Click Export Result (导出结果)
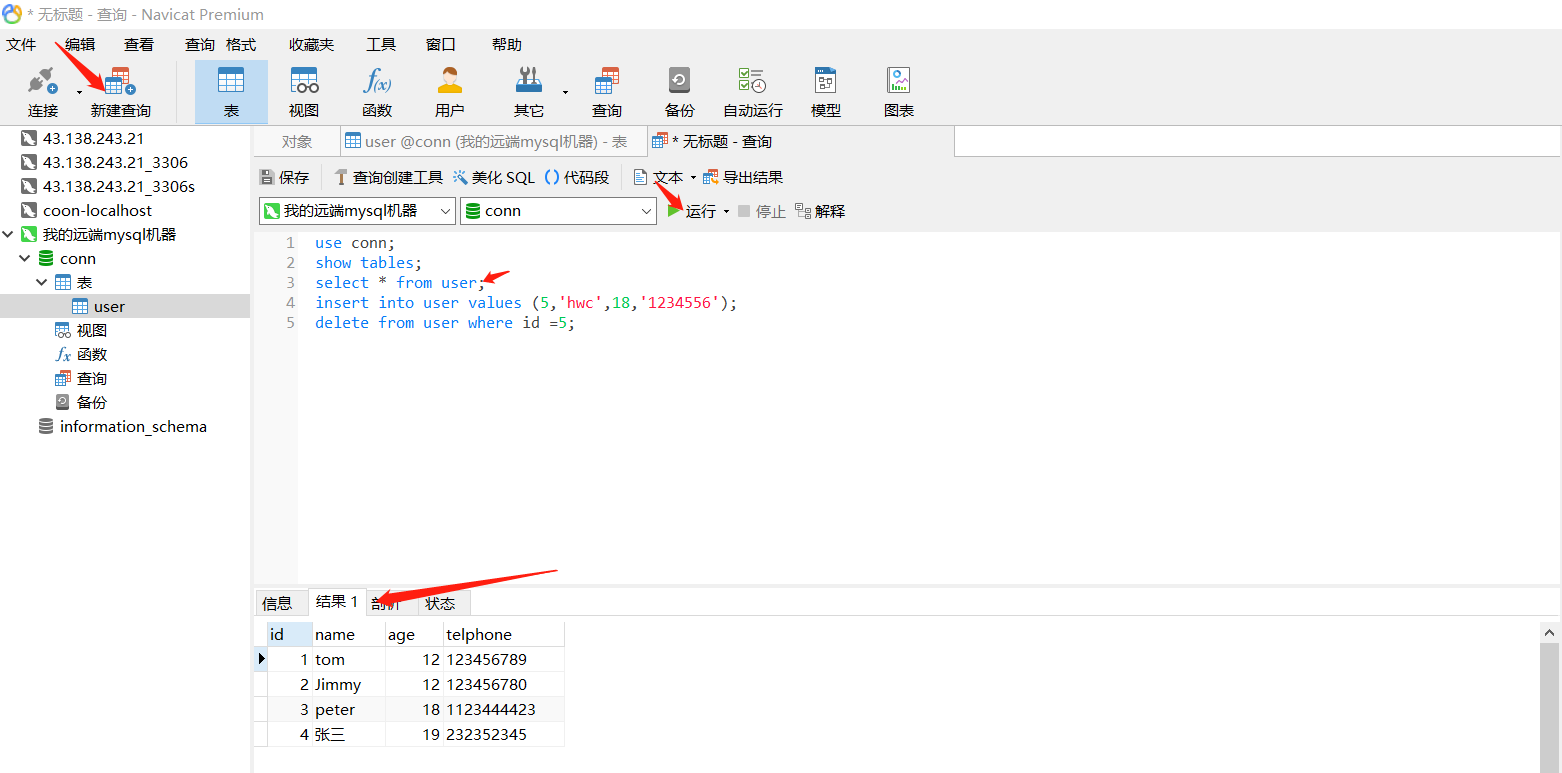Image resolution: width=1562 pixels, height=773 pixels. coord(743,177)
